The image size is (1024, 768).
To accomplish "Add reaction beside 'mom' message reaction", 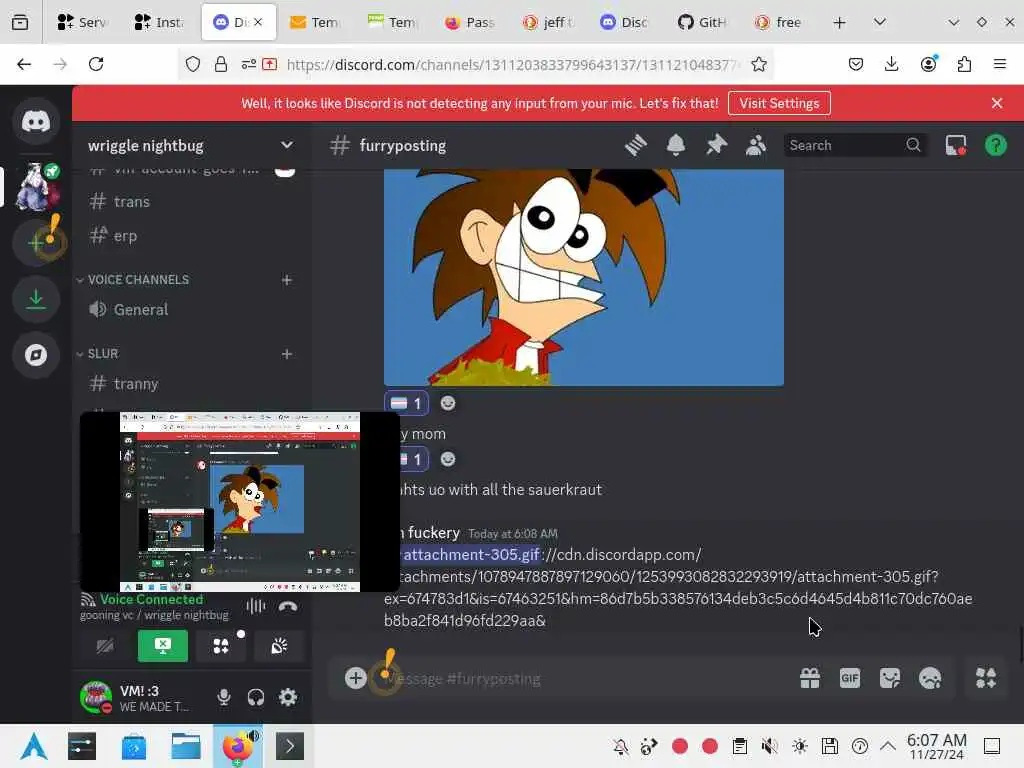I will coord(447,459).
